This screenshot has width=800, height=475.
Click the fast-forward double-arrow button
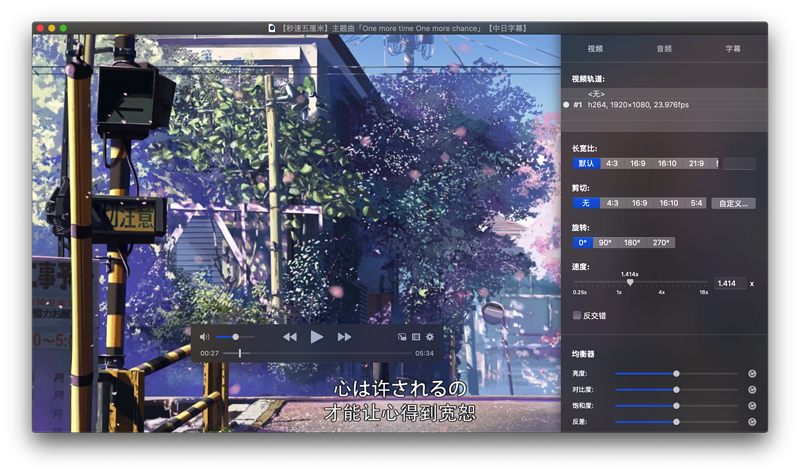(x=344, y=337)
